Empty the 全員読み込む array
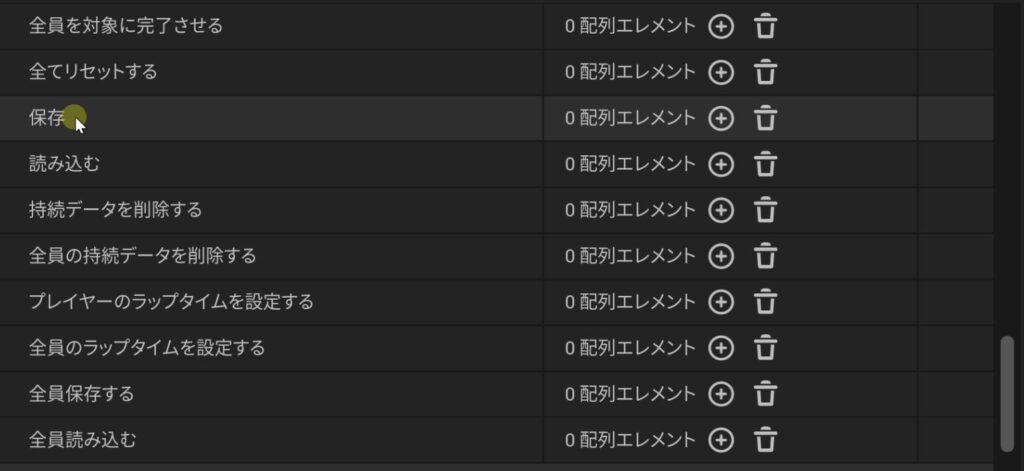 coord(765,440)
